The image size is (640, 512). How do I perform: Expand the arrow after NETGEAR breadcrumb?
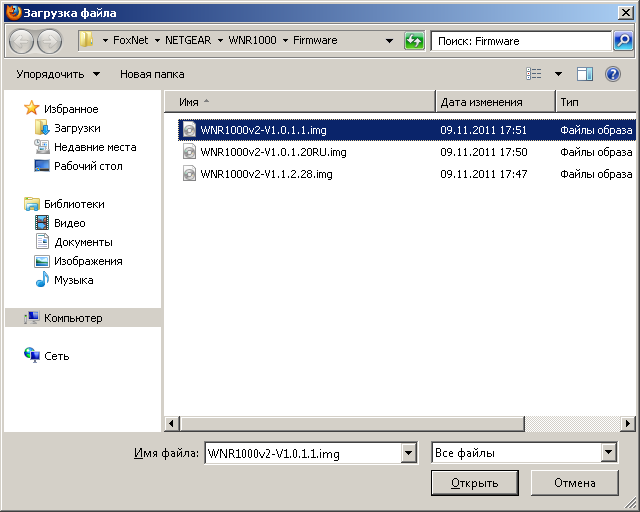(220, 40)
